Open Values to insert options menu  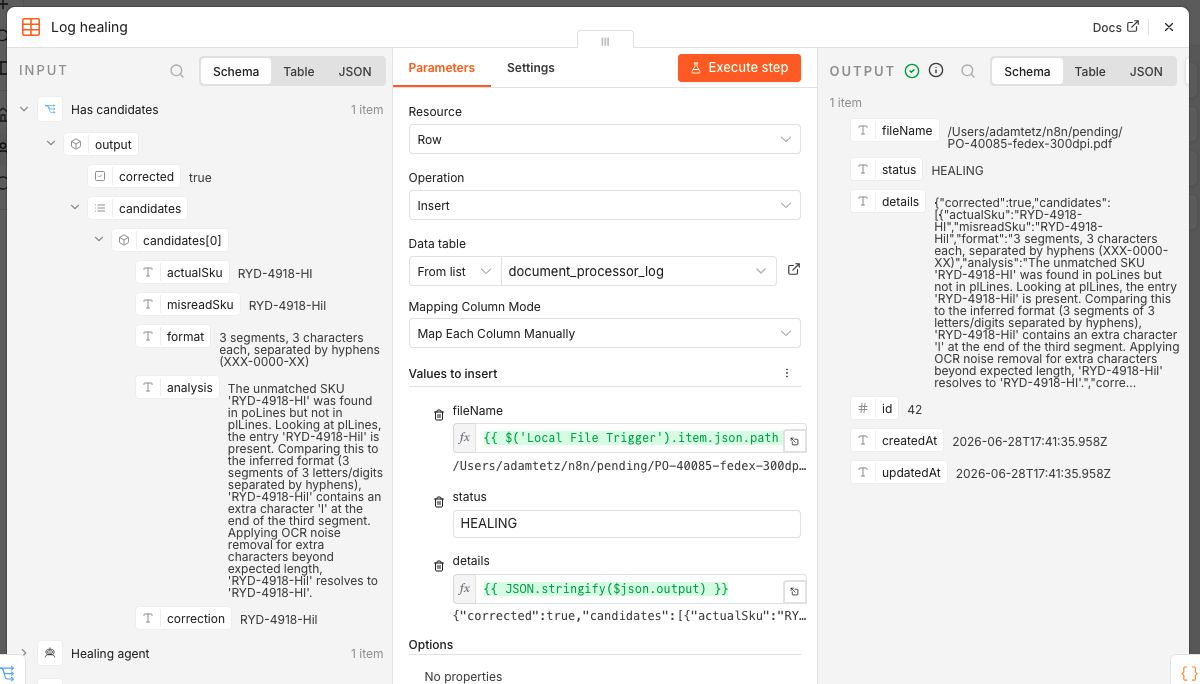[x=787, y=373]
